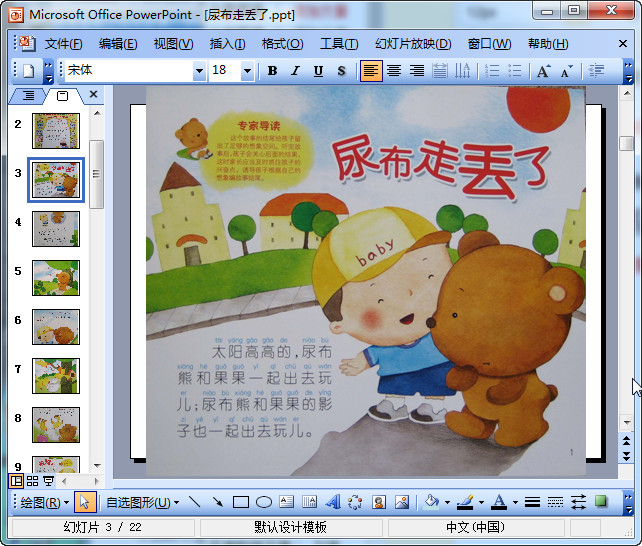Toggle text shadow formatting
Image resolution: width=642 pixels, height=546 pixels.
tap(341, 71)
